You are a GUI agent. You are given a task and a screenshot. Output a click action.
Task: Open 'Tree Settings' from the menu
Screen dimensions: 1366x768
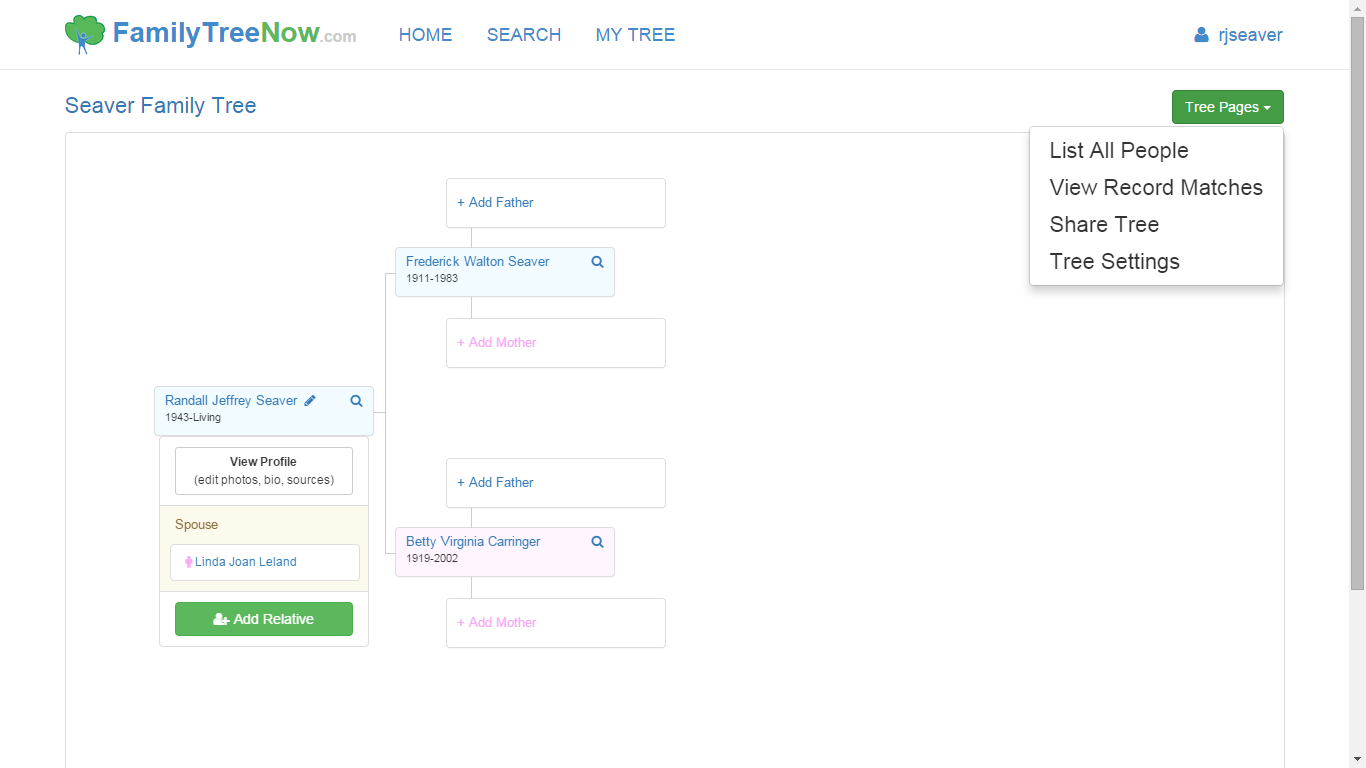click(1114, 261)
